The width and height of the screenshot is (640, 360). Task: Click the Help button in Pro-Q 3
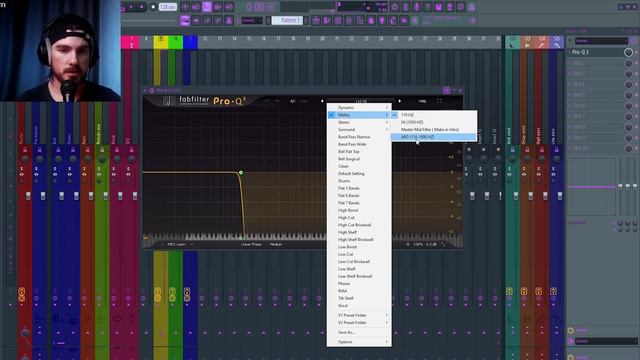422,101
